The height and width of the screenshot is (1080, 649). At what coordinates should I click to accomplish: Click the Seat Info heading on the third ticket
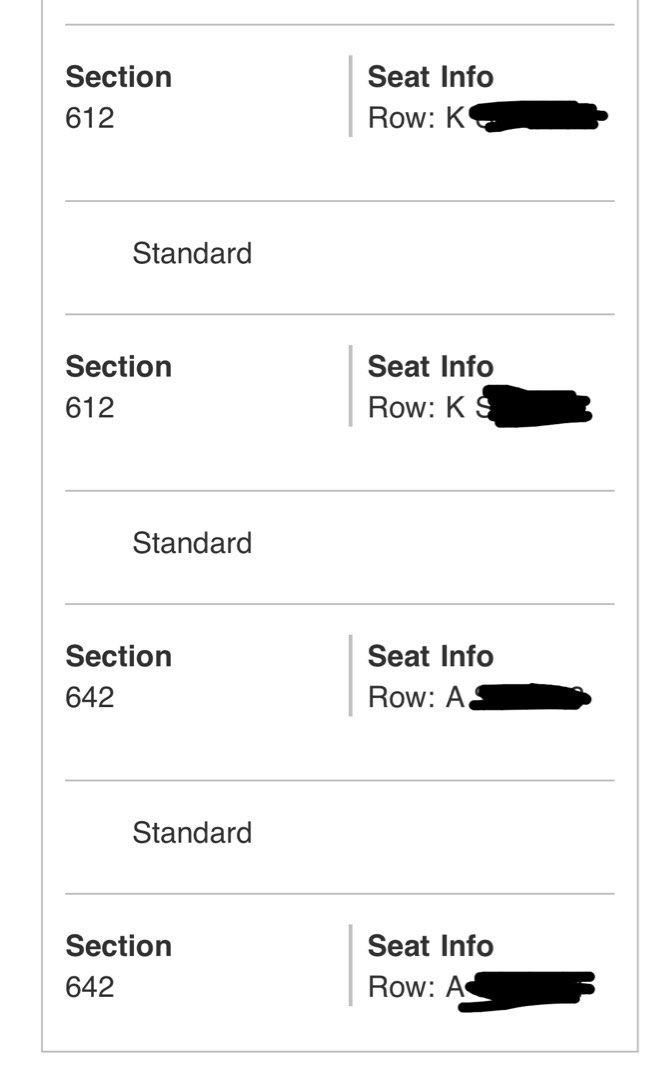pos(430,657)
